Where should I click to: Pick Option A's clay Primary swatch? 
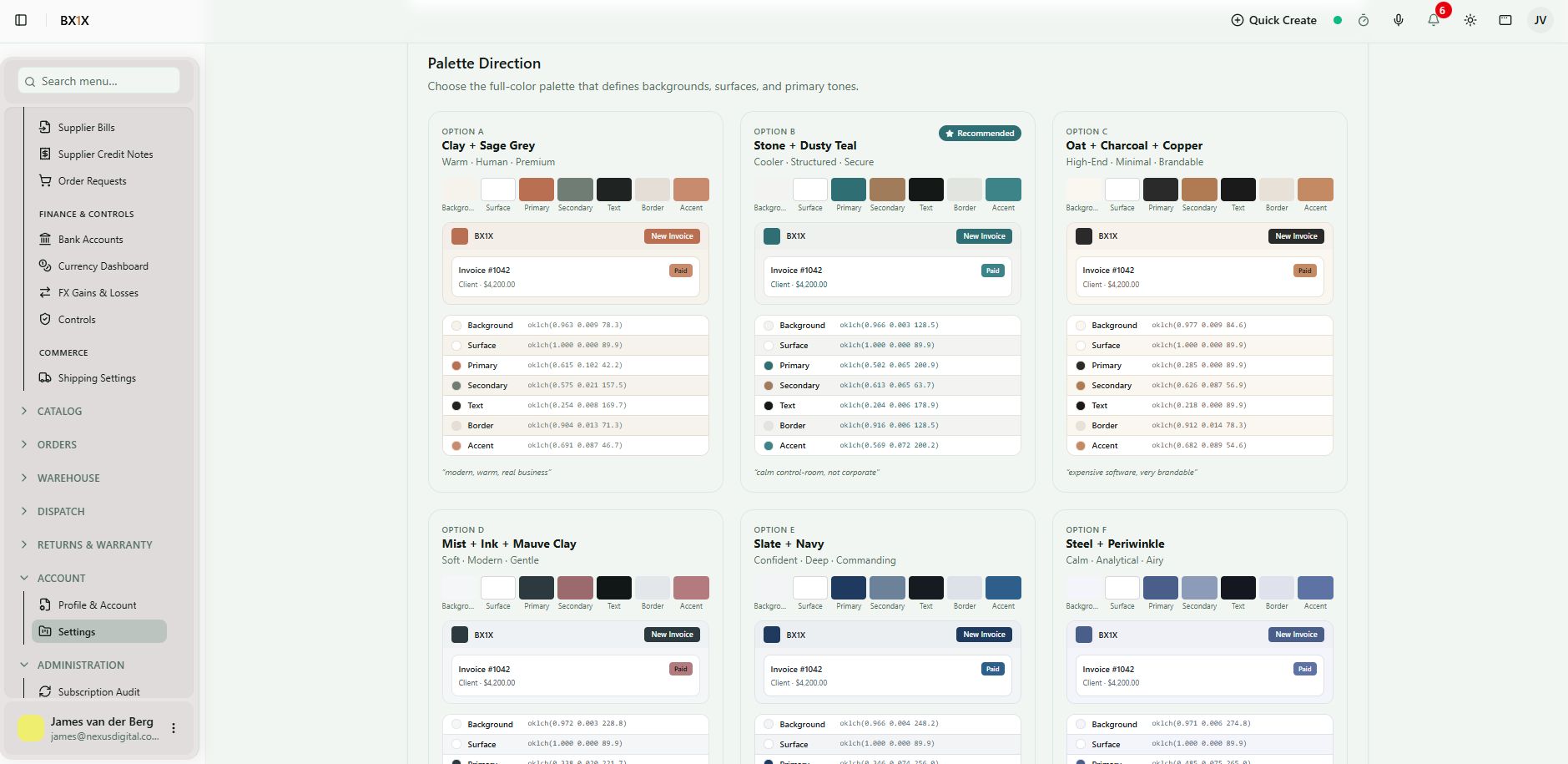(x=537, y=190)
